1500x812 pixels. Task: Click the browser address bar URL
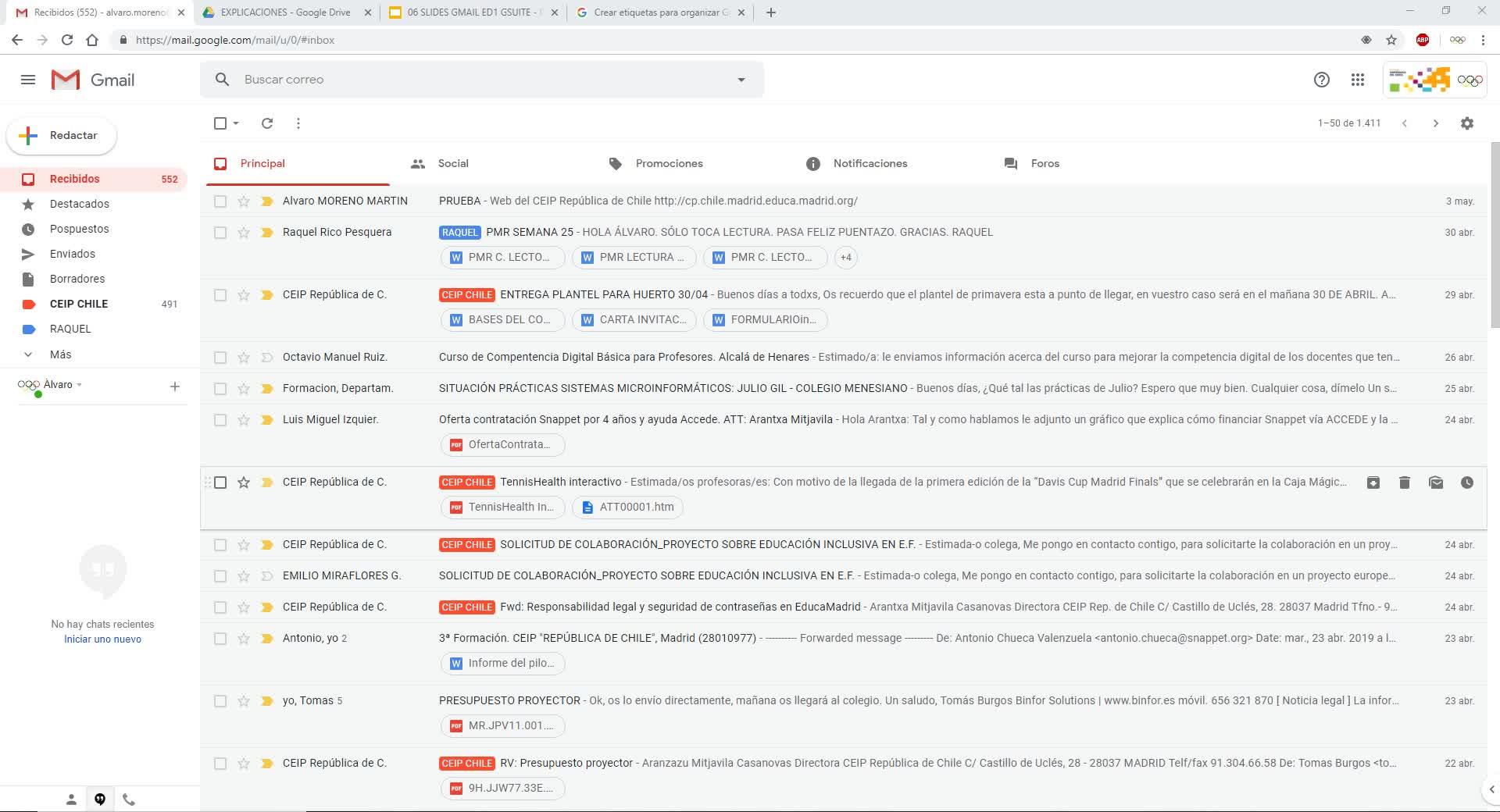[234, 40]
